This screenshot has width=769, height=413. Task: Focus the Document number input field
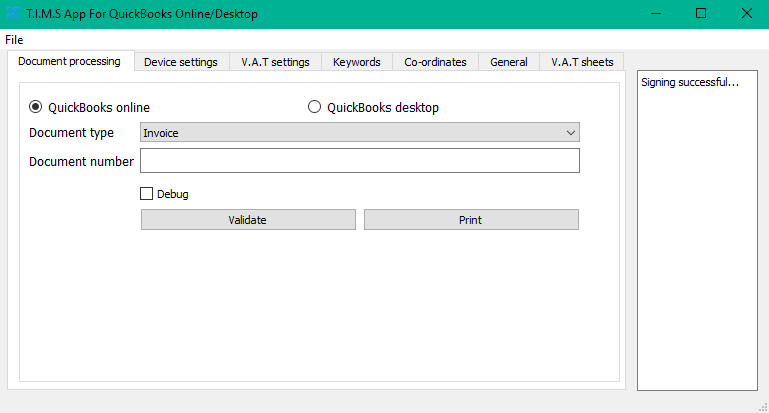click(x=360, y=161)
